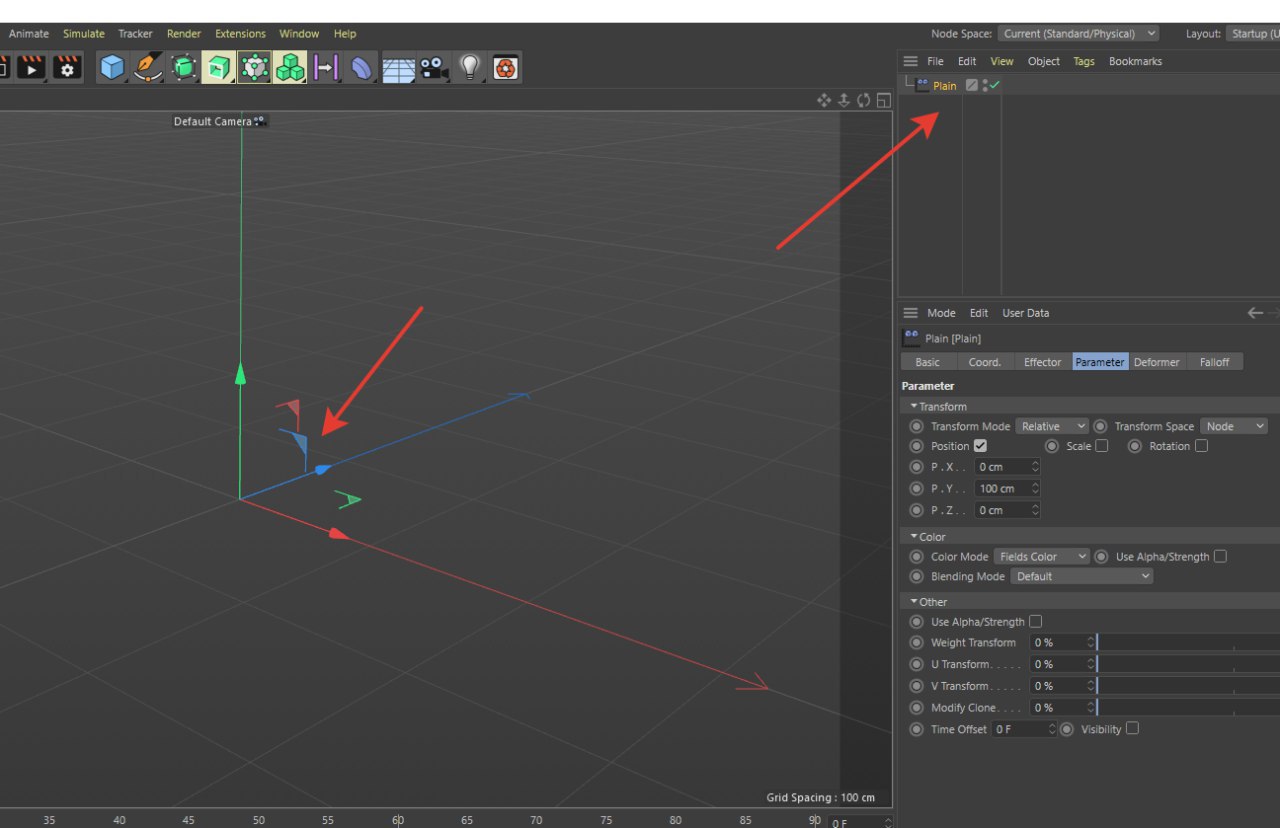This screenshot has width=1280, height=828.
Task: Click Render to Picture Viewer clapperboard icon
Action: 31,67
